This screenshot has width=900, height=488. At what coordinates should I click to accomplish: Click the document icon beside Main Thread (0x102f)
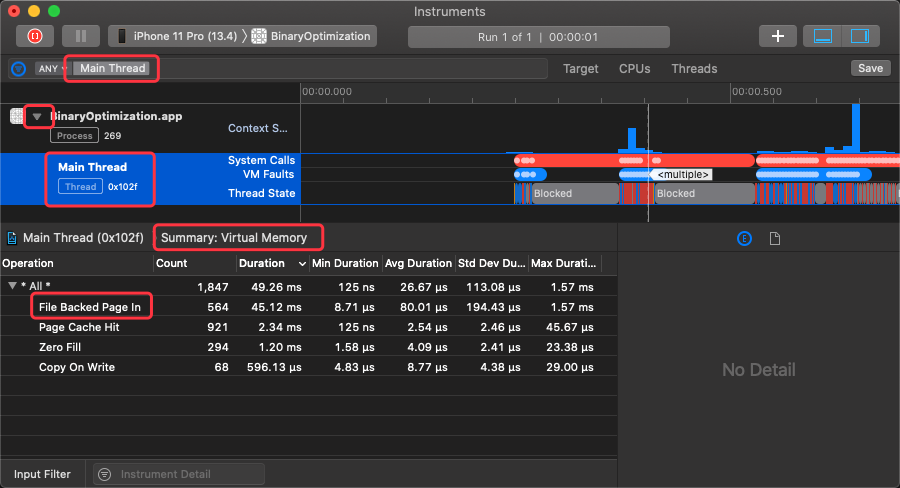11,238
